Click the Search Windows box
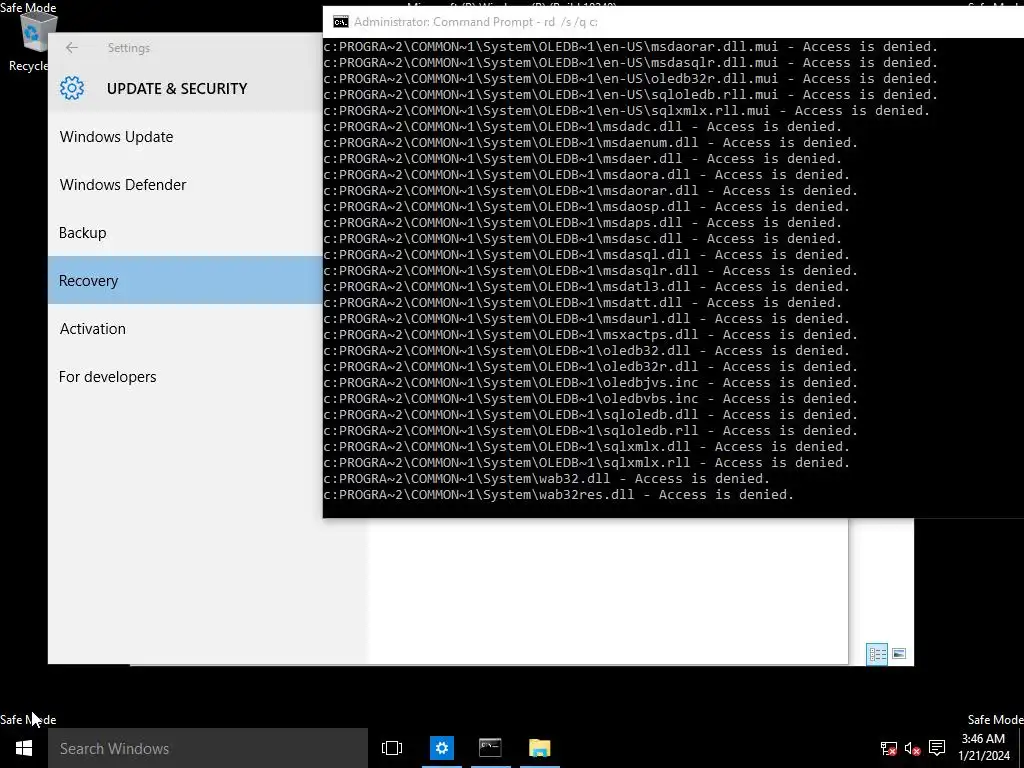The image size is (1024, 768). click(x=208, y=748)
